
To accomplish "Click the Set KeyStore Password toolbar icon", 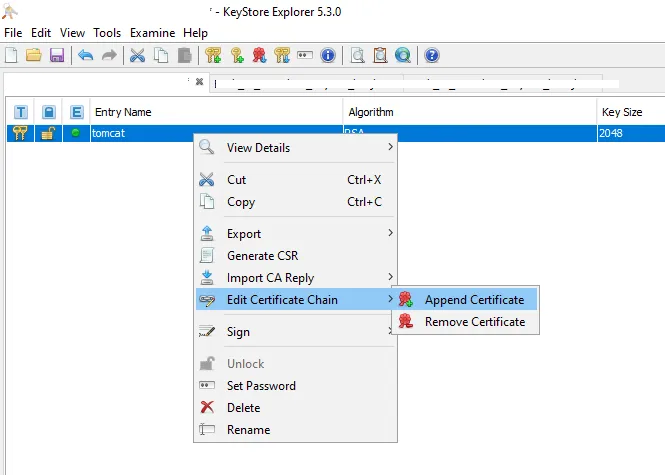I will pyautogui.click(x=305, y=55).
